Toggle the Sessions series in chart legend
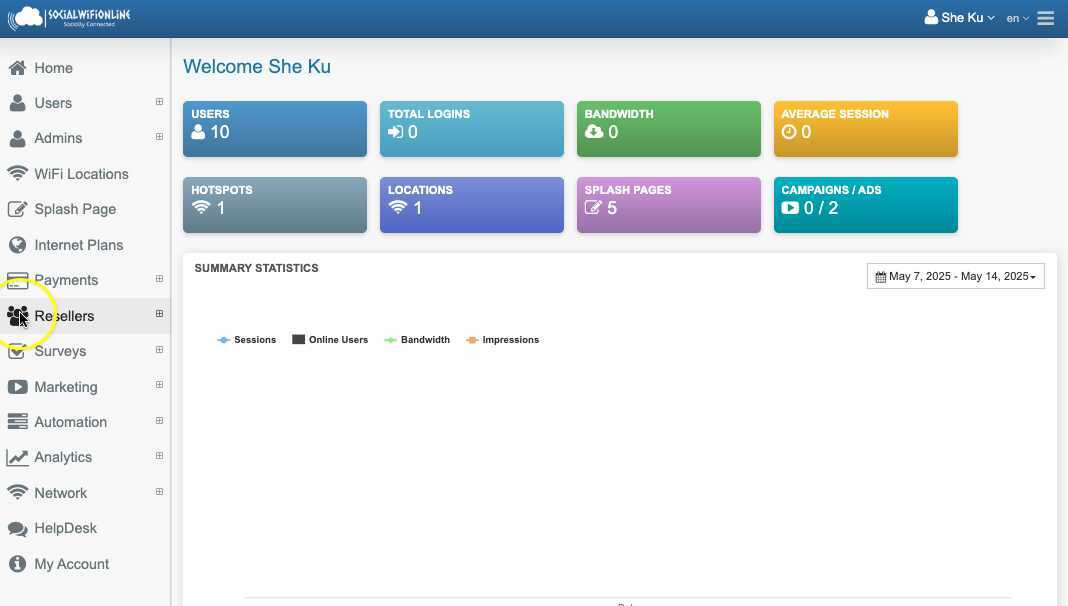This screenshot has height=606, width=1068. coord(247,340)
